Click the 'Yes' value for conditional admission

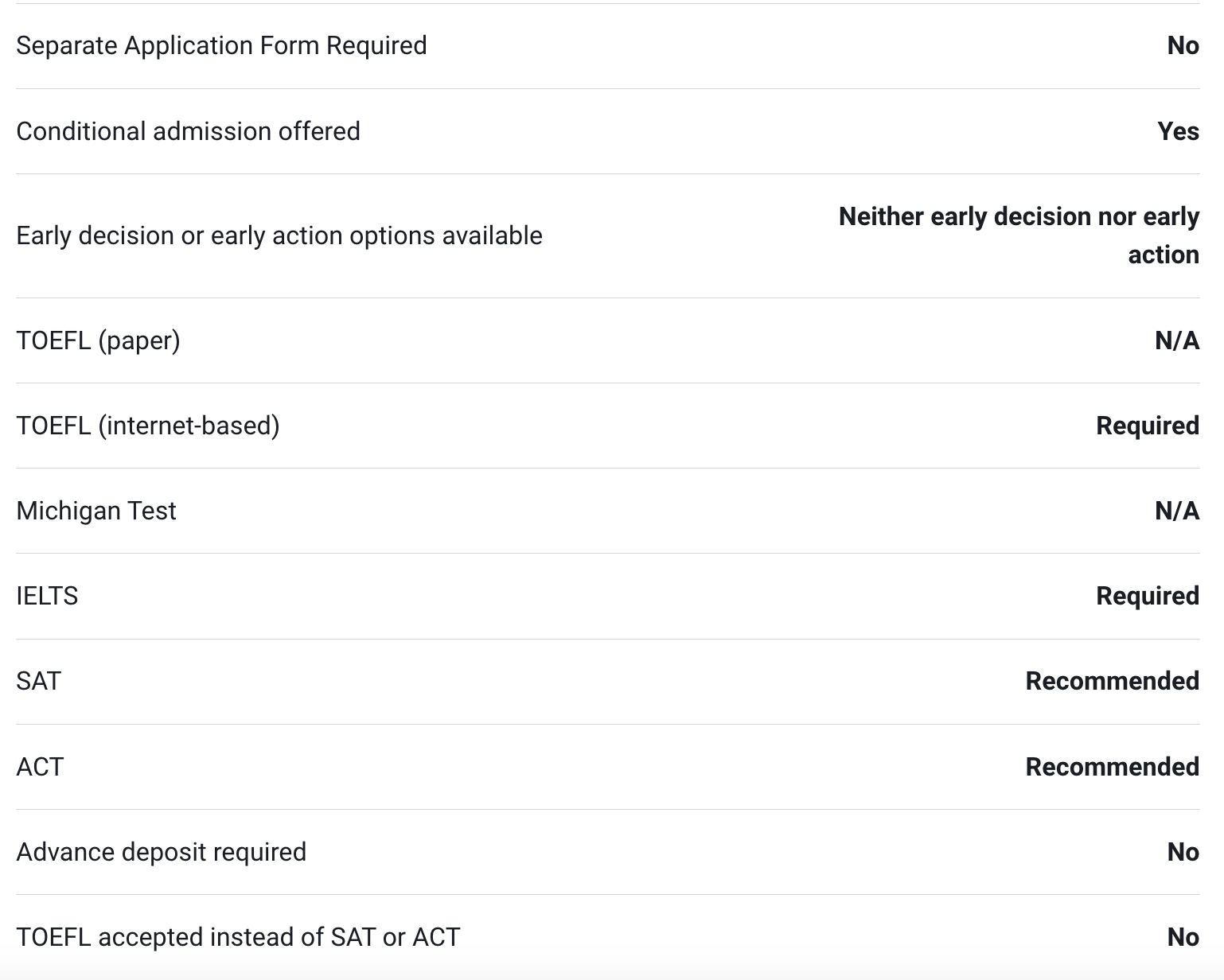[1178, 131]
